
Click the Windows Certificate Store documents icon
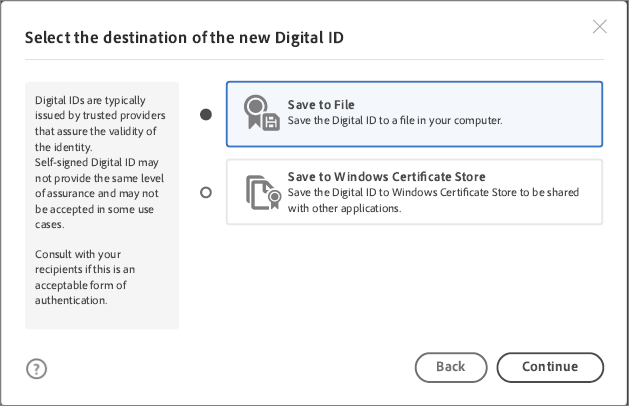(262, 192)
